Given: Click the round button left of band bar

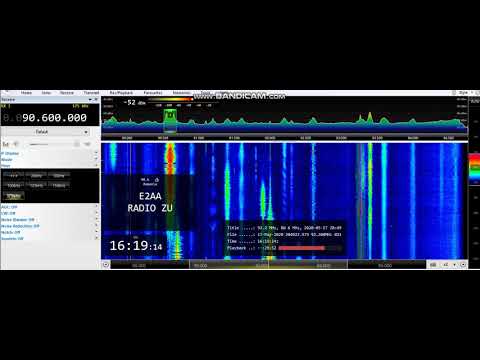Looking at the screenshot, I should [106, 265].
